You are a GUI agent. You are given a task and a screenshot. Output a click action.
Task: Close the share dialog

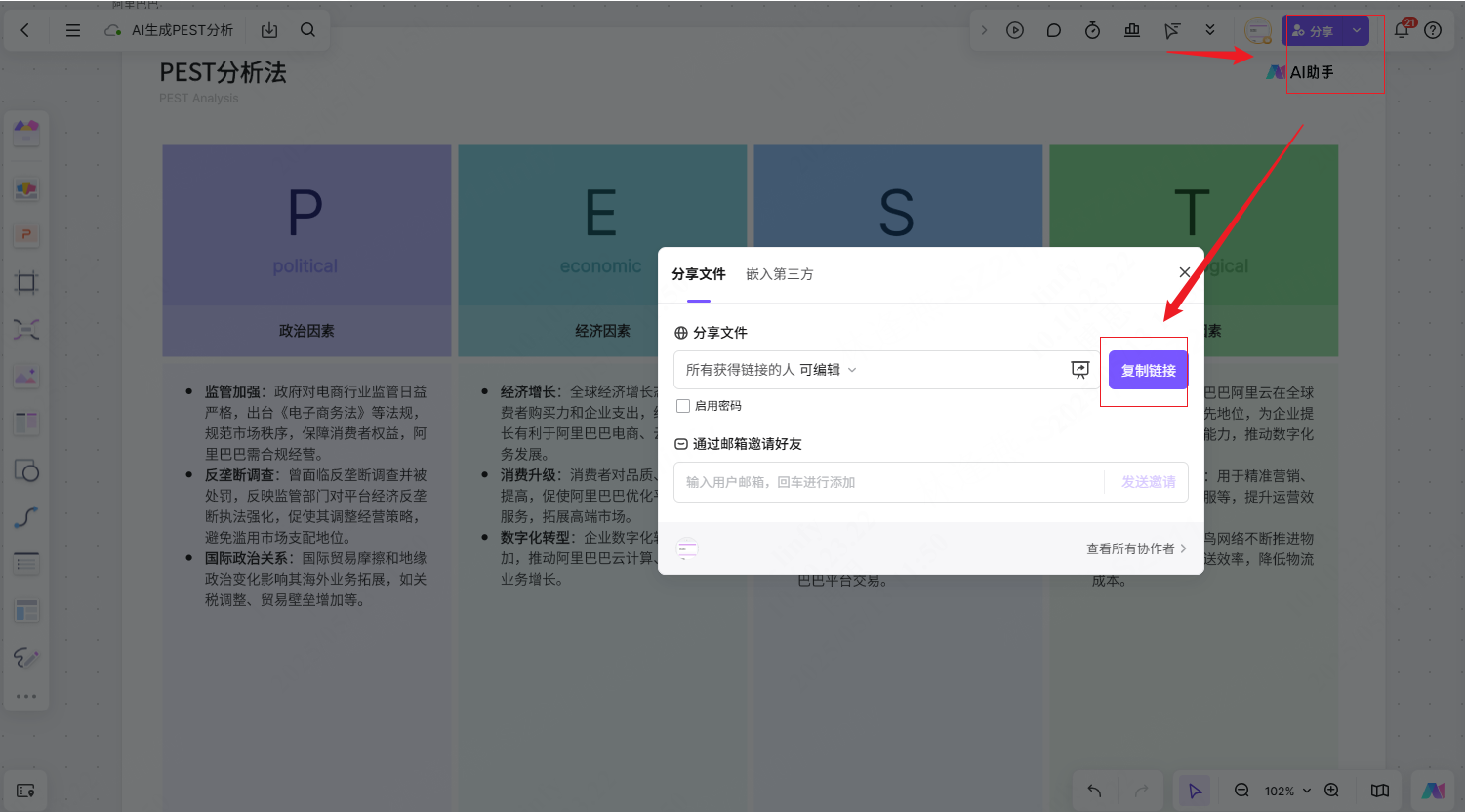[1184, 272]
